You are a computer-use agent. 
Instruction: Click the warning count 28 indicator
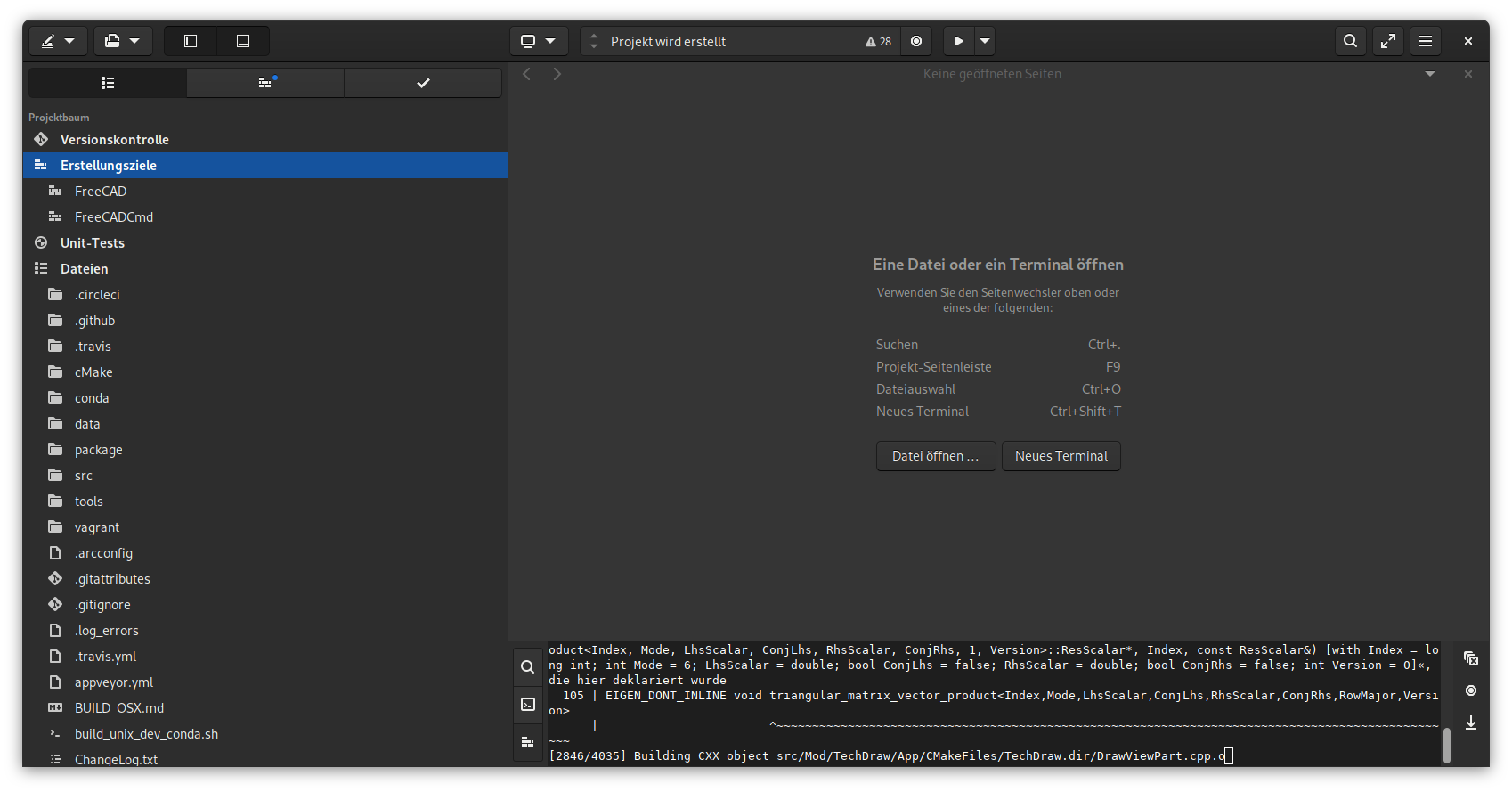point(878,42)
